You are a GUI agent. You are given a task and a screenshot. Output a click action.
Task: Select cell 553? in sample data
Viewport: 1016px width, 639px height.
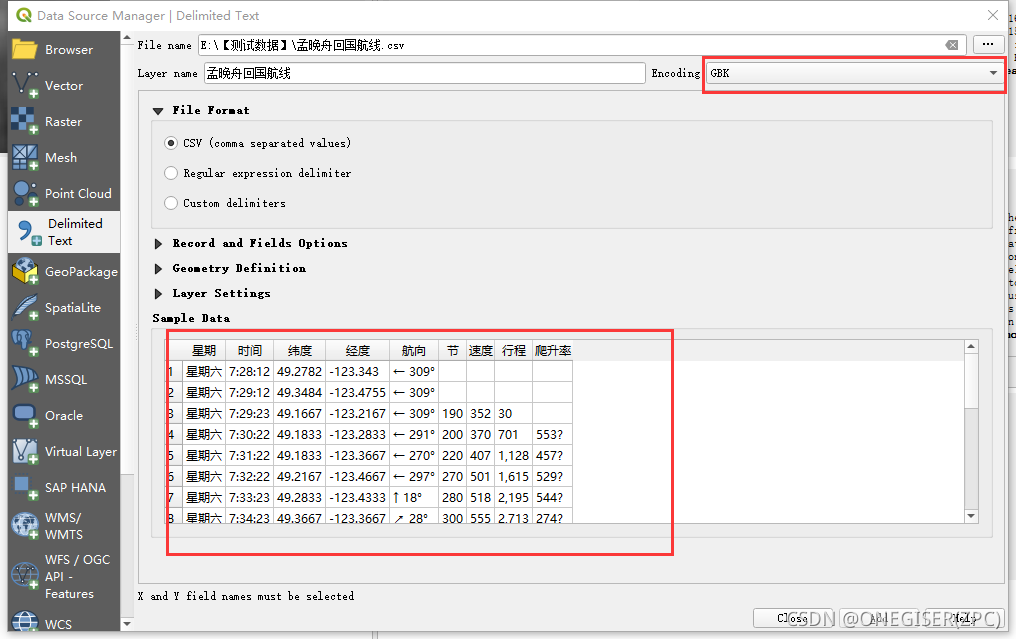click(553, 435)
